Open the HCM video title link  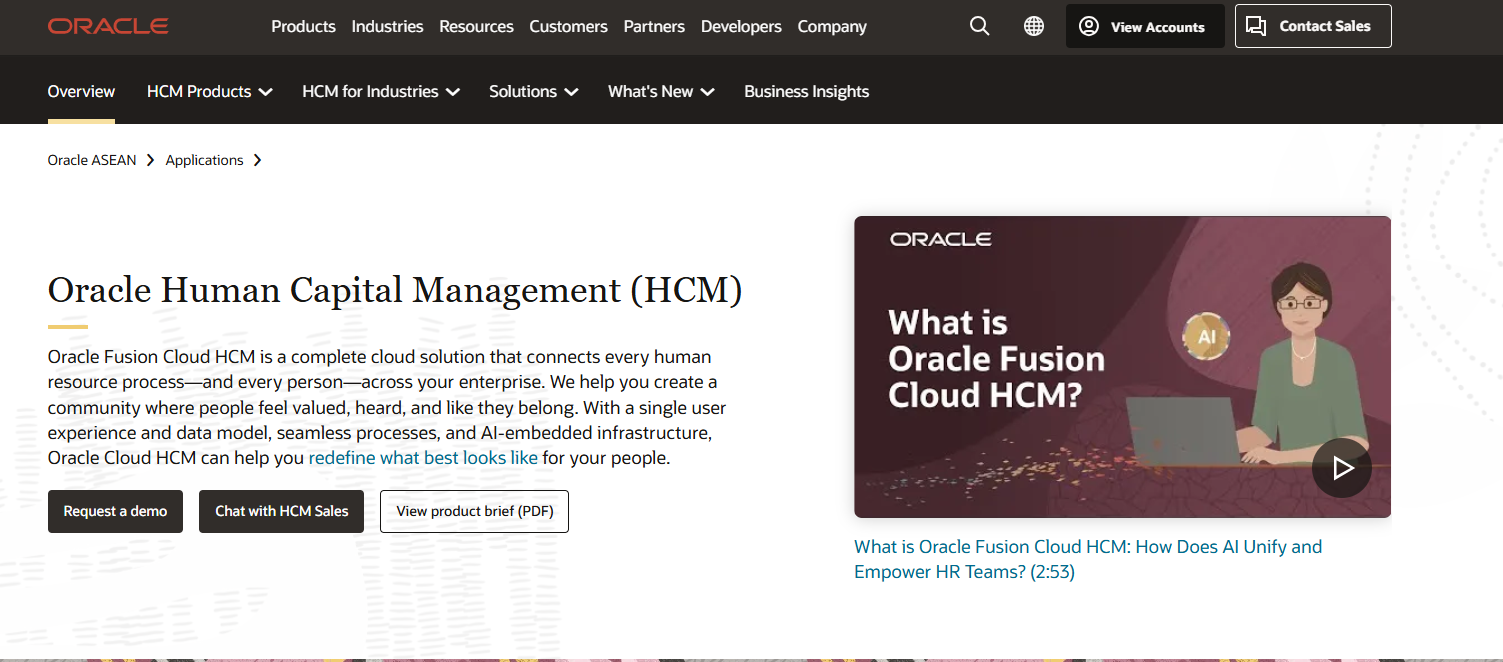tap(1087, 558)
